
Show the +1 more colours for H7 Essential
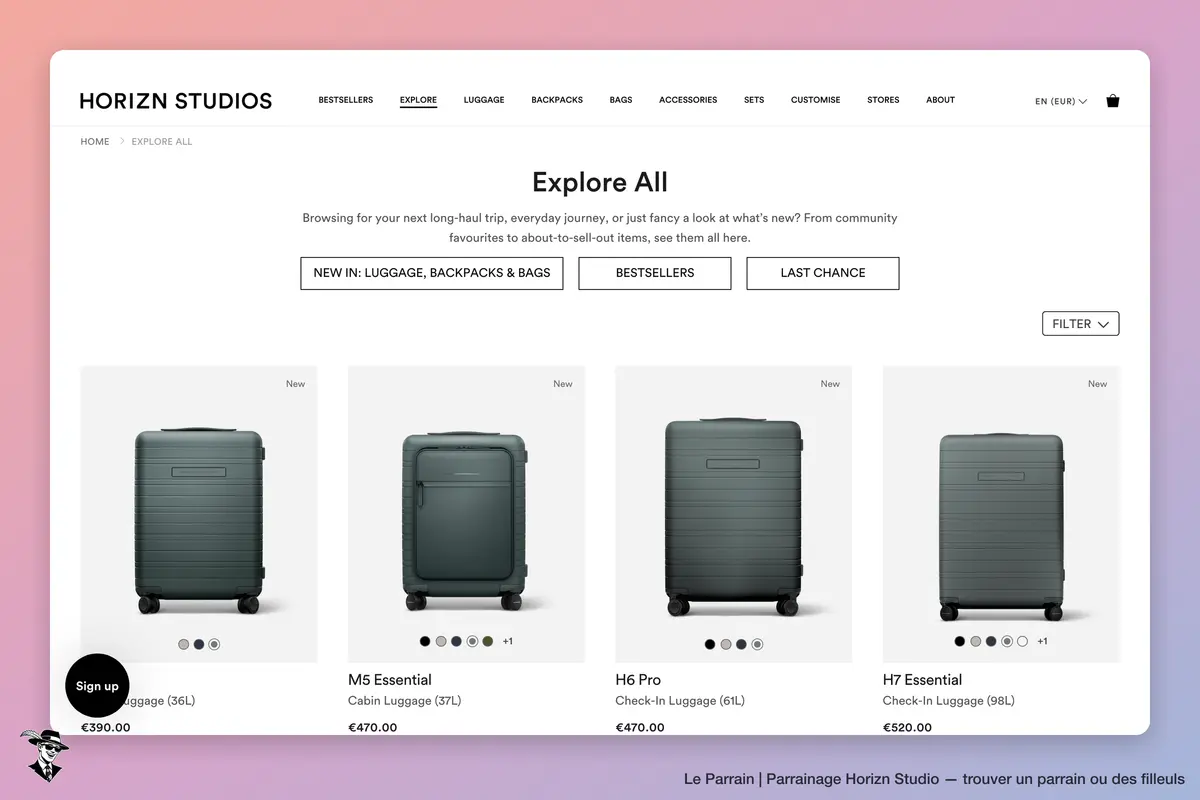(x=1042, y=641)
